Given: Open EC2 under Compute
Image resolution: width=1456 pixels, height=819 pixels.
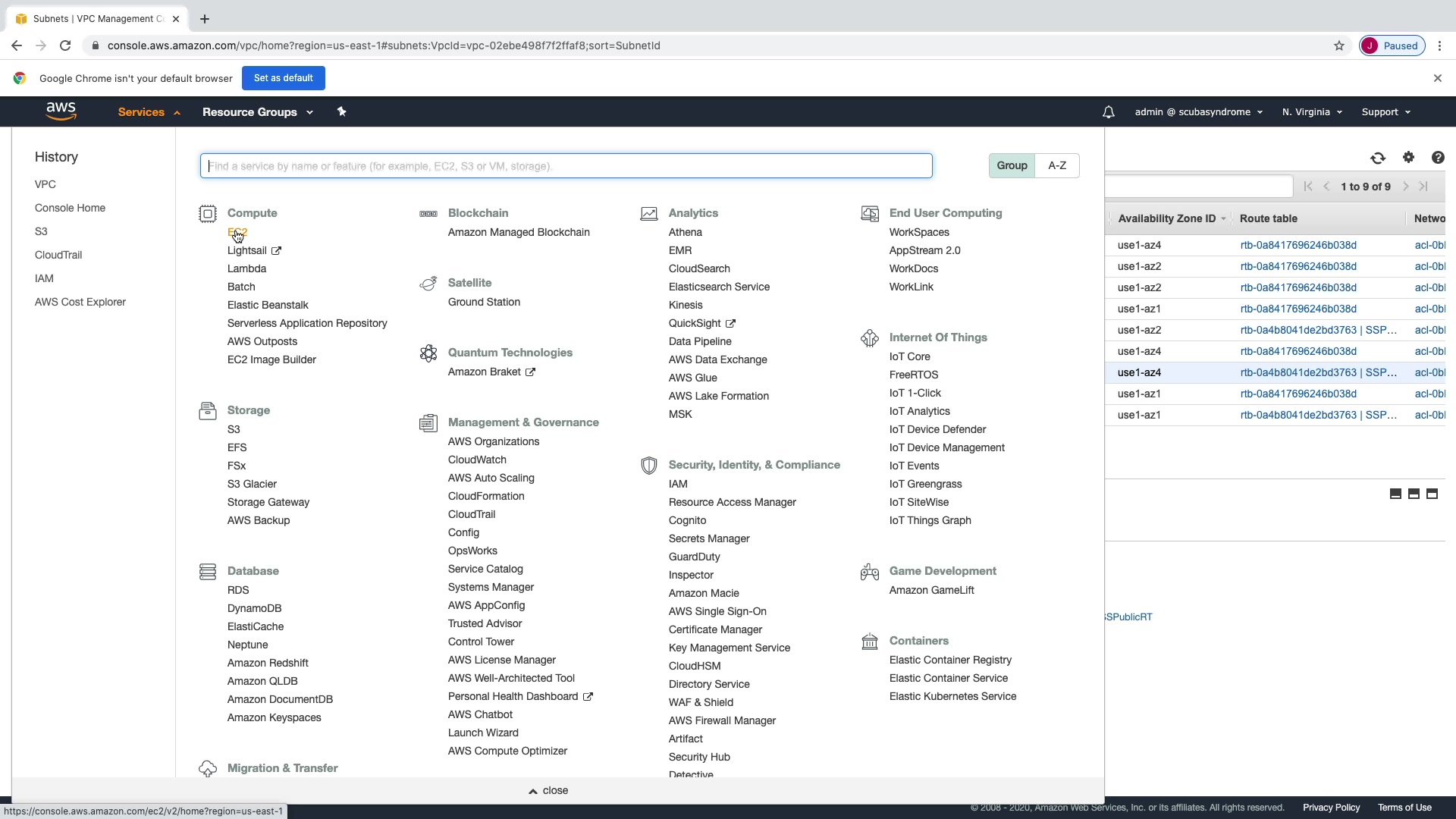Looking at the screenshot, I should coord(237,232).
